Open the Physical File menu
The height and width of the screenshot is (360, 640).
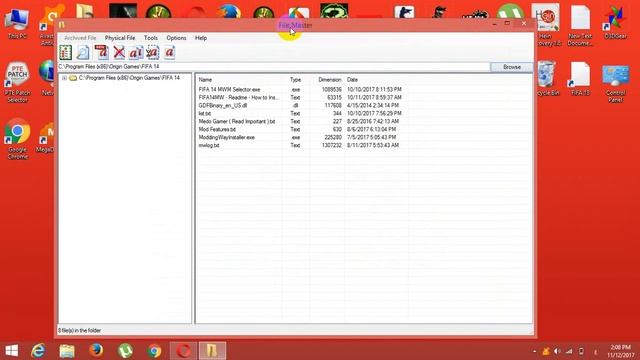(120, 38)
